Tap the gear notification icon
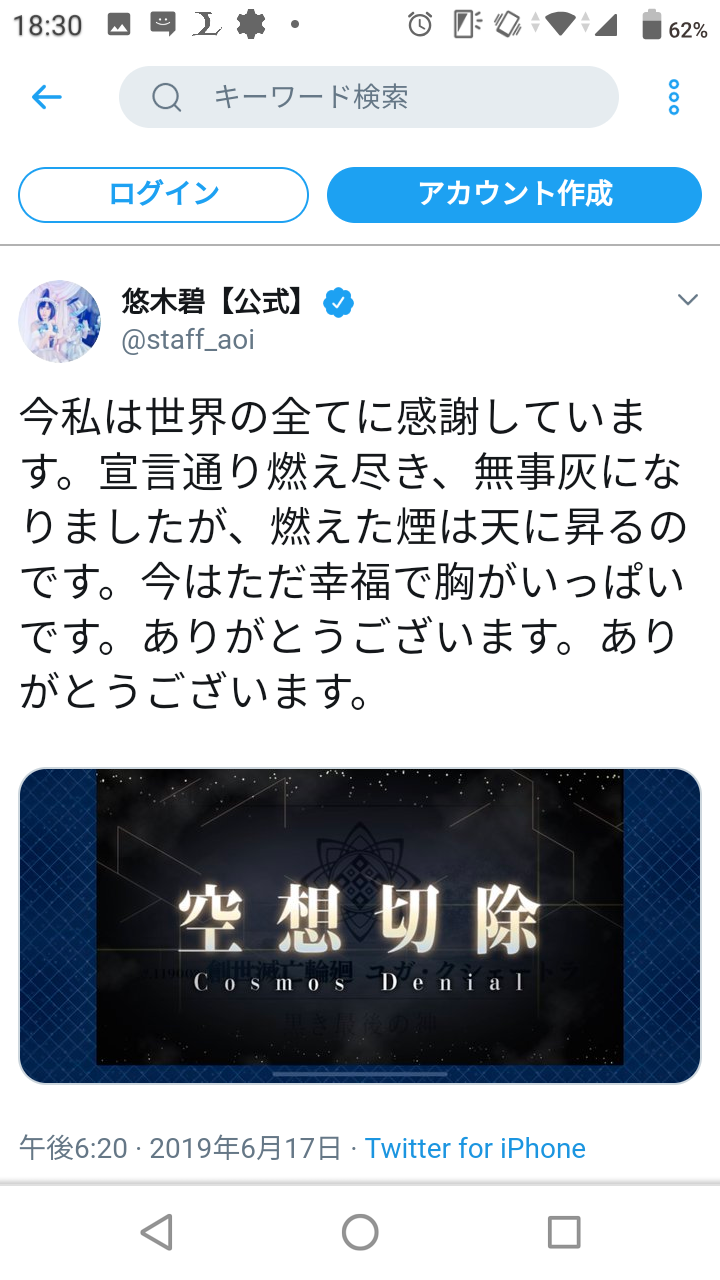The height and width of the screenshot is (1280, 720). (251, 26)
